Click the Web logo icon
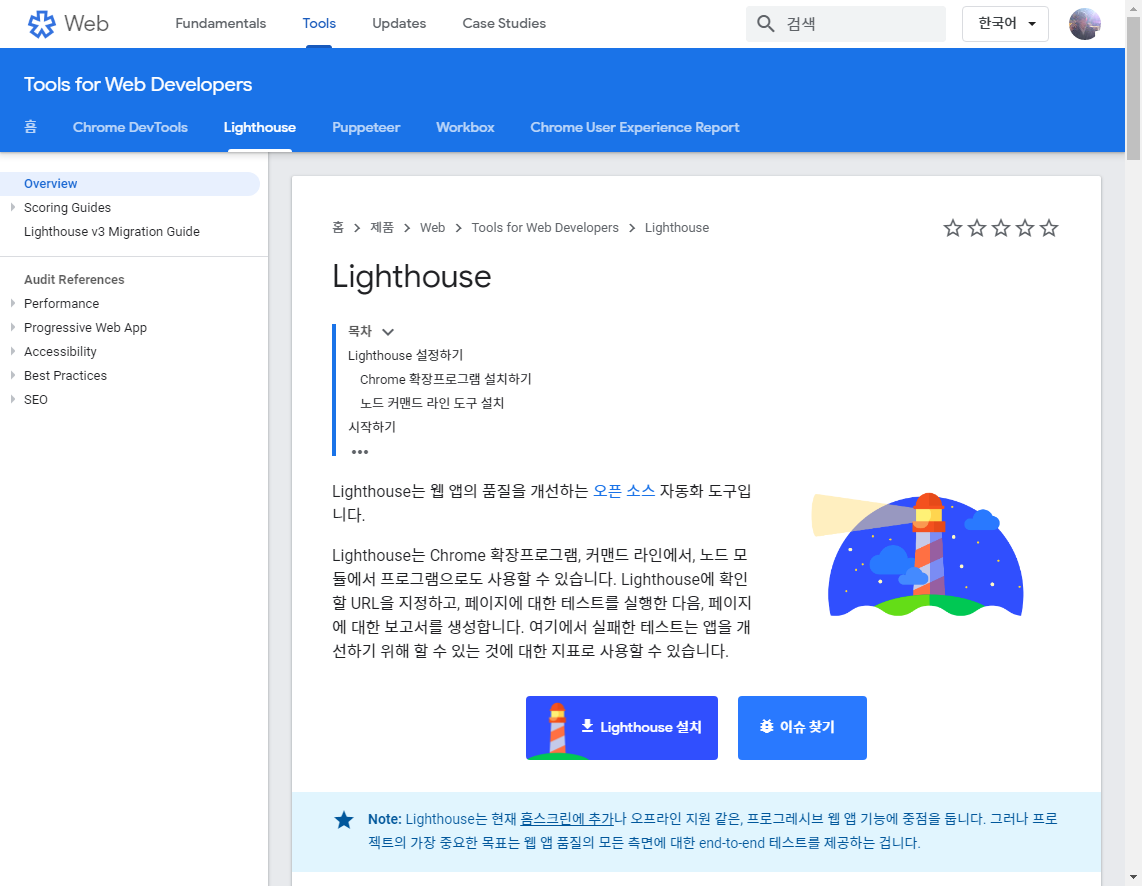The width and height of the screenshot is (1142, 886). coord(42,24)
